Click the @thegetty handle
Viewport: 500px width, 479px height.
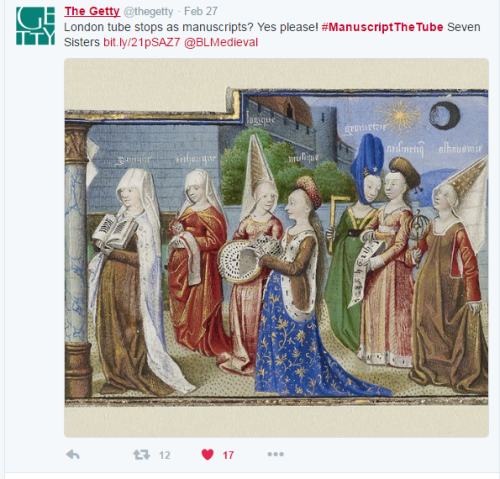tap(148, 12)
